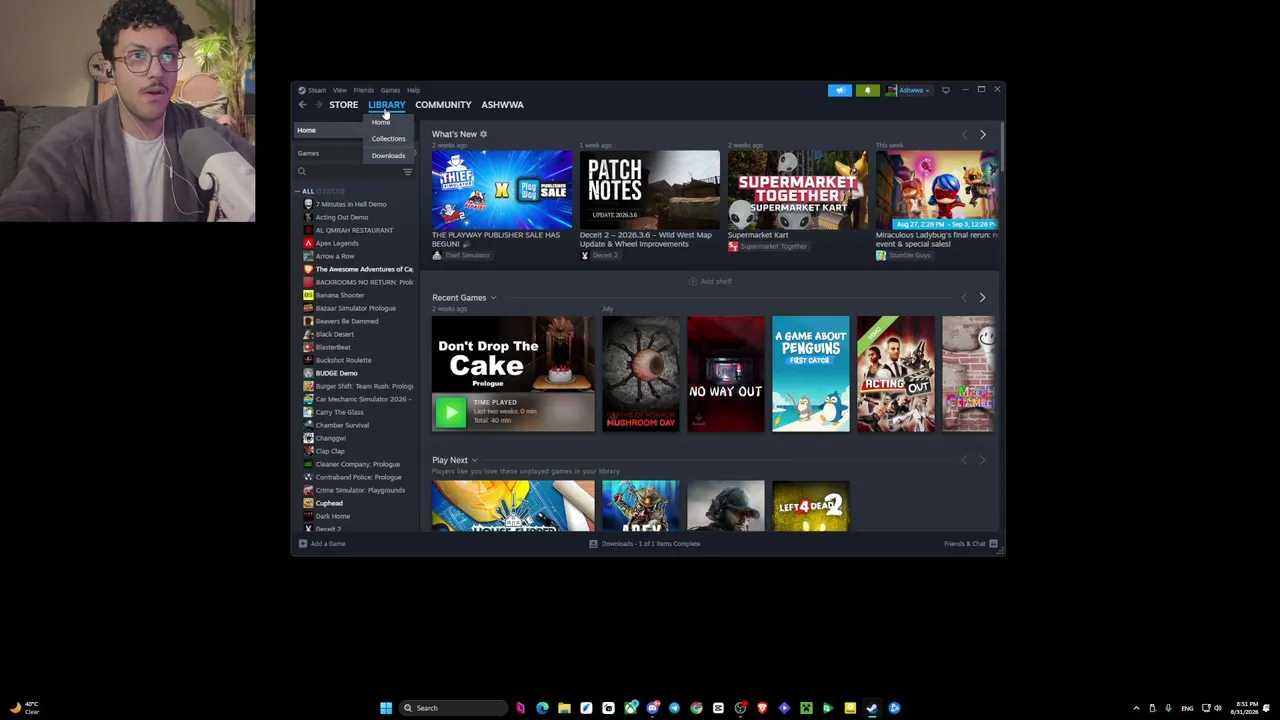Open the Steam menu
Image resolution: width=1280 pixels, height=720 pixels.
(316, 90)
